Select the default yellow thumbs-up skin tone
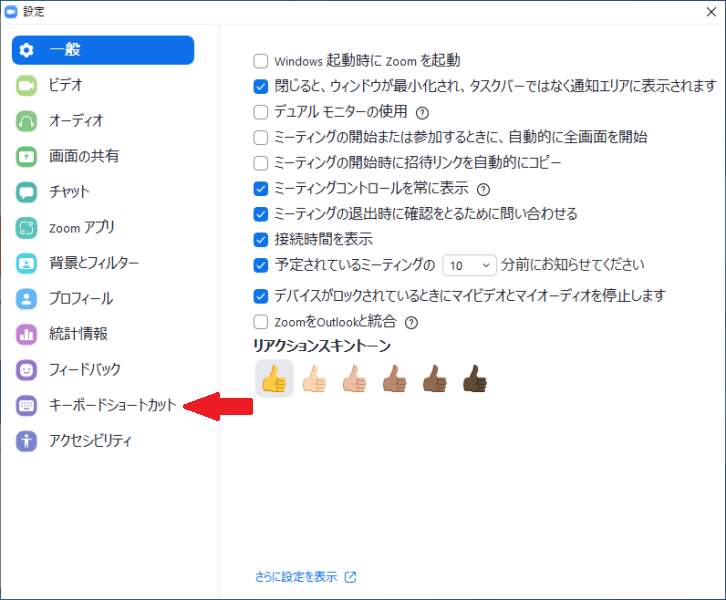The width and height of the screenshot is (726, 600). (x=275, y=379)
